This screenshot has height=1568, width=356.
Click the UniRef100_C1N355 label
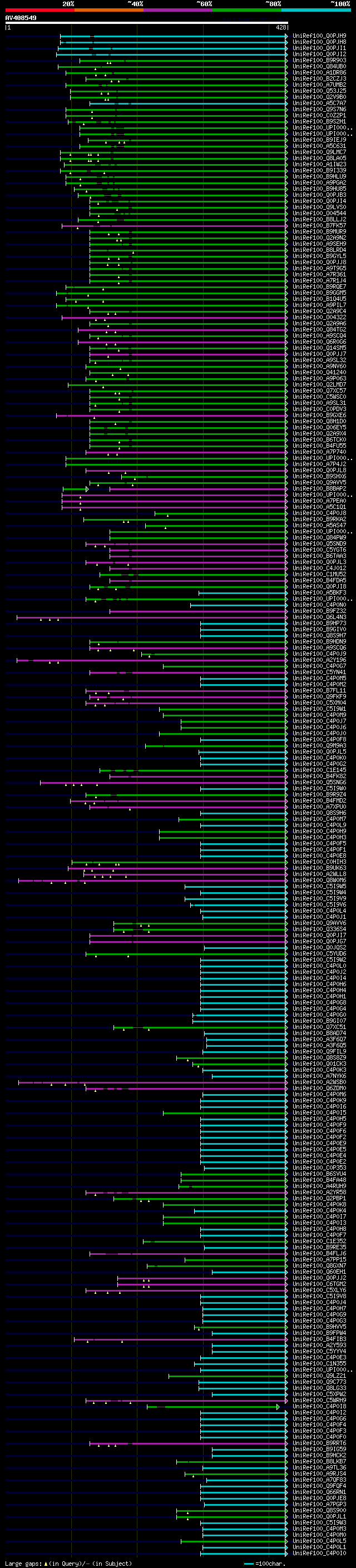(319, 1364)
